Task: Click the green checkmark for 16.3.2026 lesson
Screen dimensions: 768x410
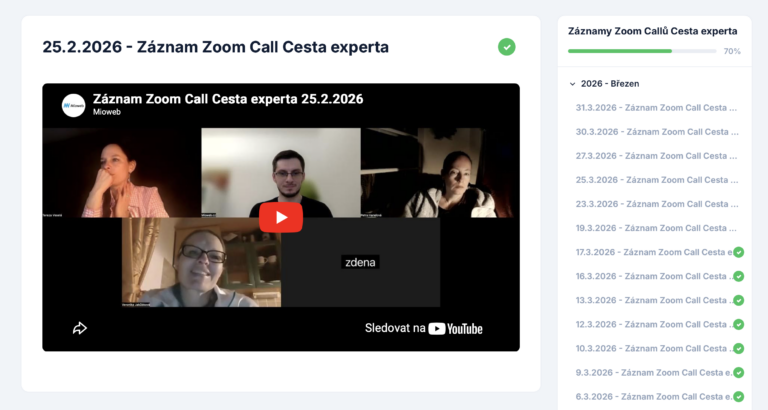Action: 739,276
